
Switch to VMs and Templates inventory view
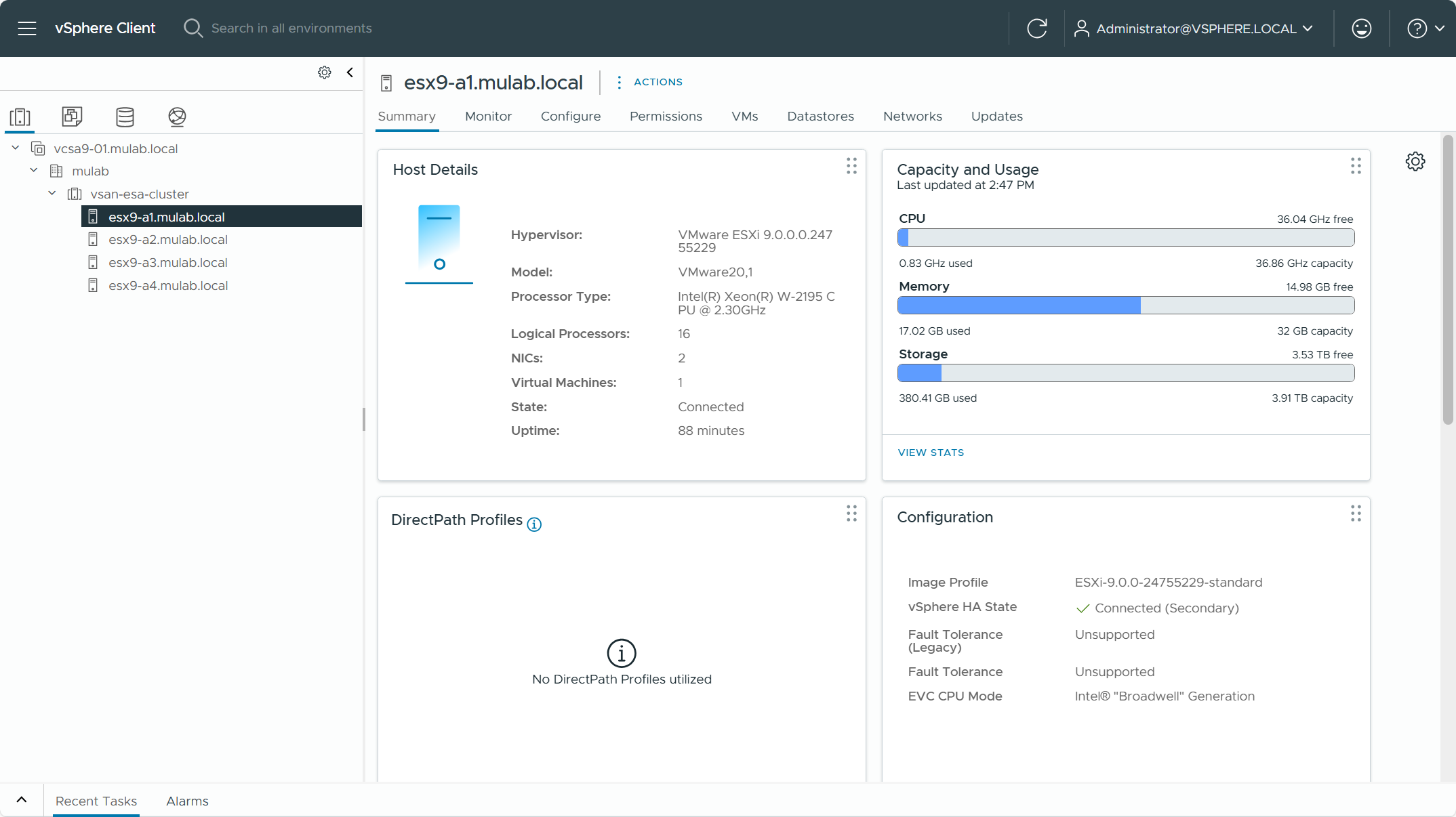tap(72, 117)
